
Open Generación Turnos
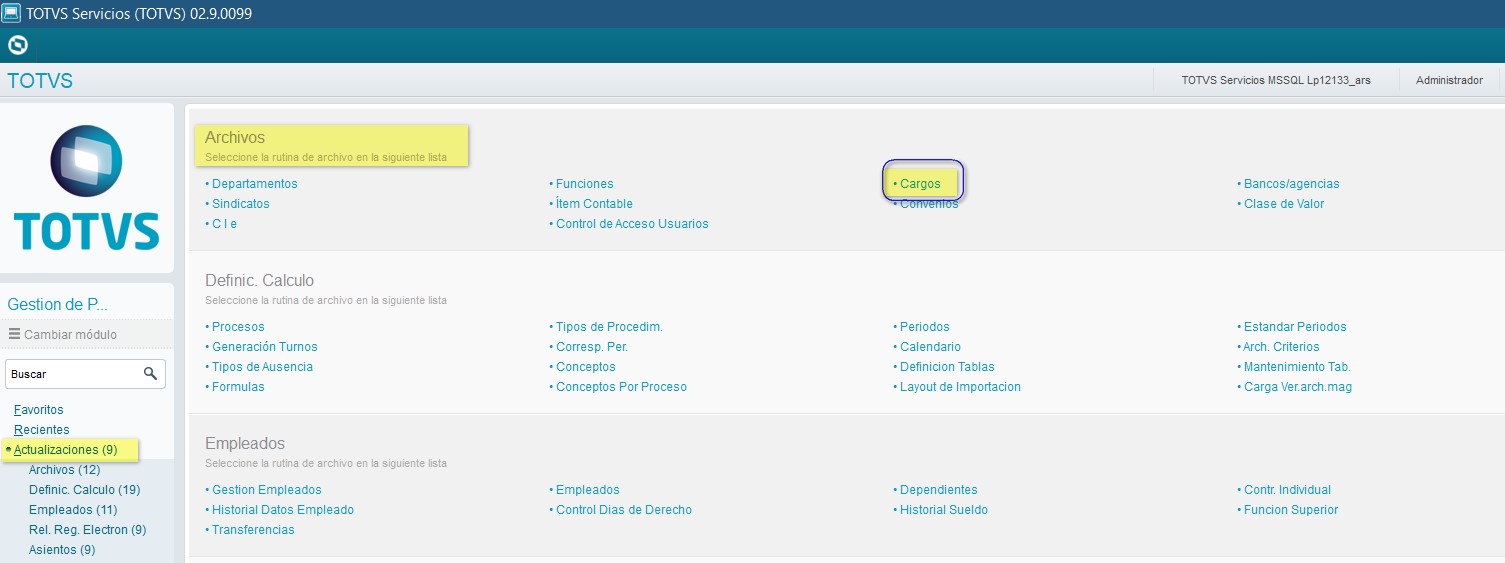[265, 347]
